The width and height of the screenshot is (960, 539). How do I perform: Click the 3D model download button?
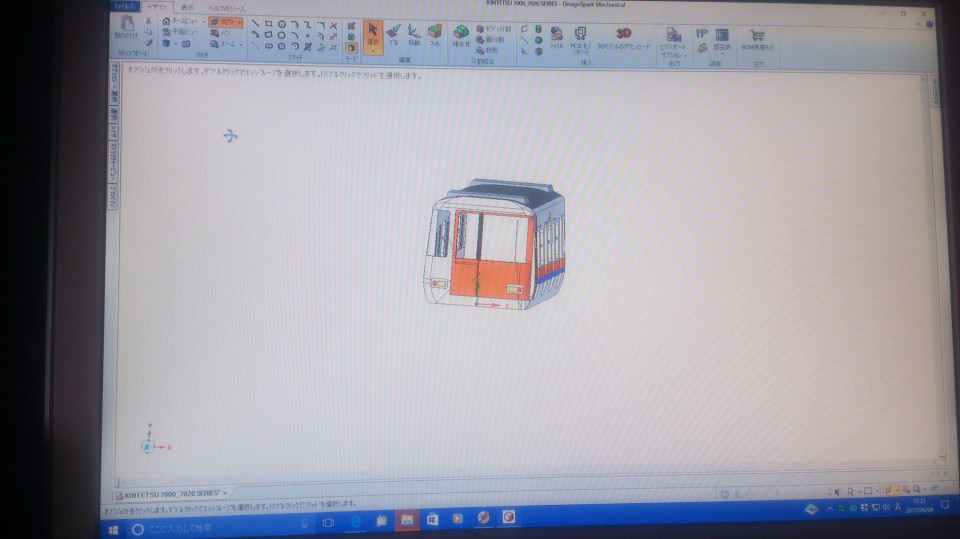coord(624,39)
